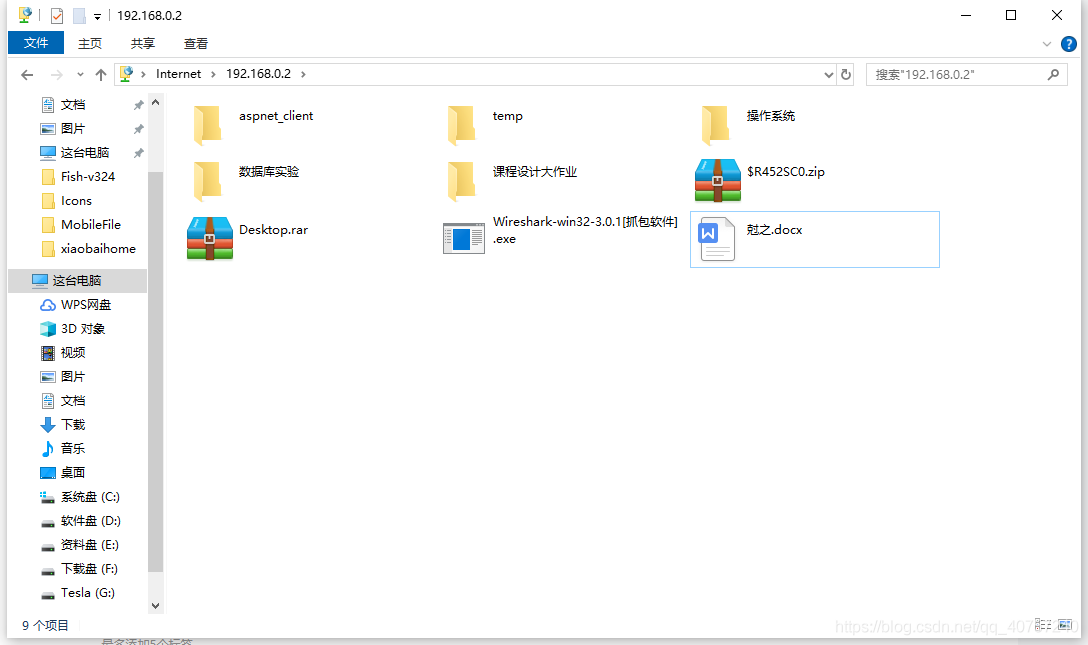
Task: Open 下载 in the sidebar
Action: [63, 424]
